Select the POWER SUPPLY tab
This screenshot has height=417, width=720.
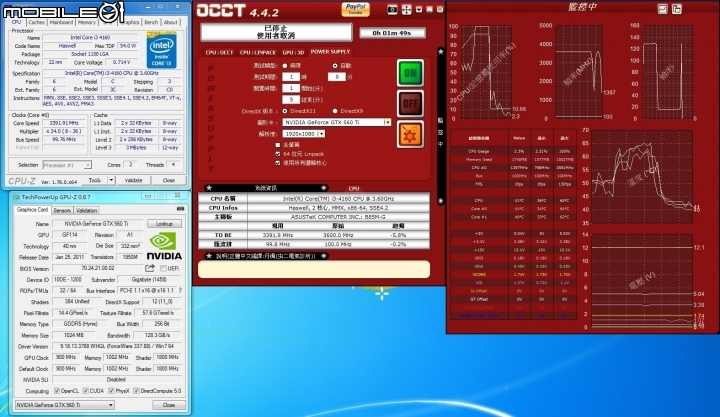330,52
